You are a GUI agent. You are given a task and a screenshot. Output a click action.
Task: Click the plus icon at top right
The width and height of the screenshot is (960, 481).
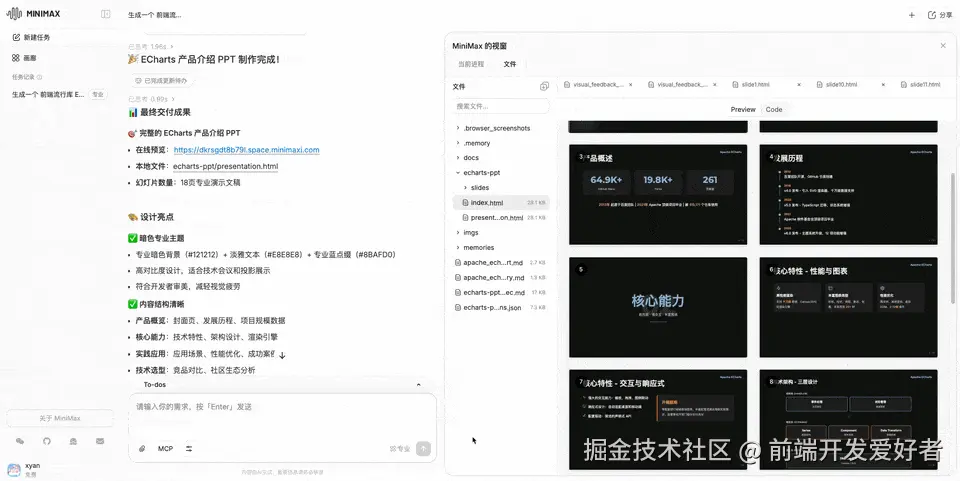912,15
